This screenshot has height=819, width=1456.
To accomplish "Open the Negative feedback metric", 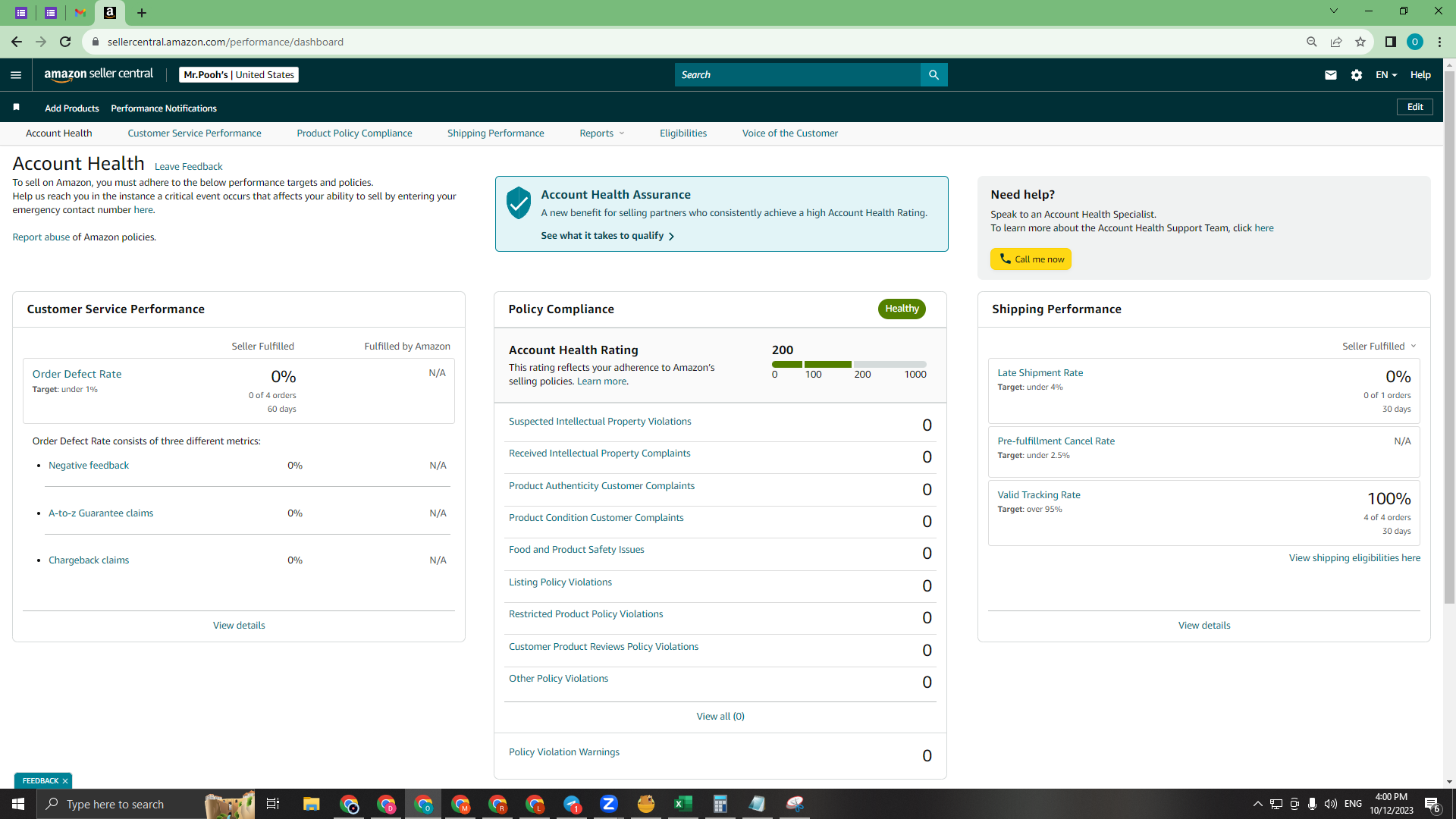I will (x=89, y=465).
